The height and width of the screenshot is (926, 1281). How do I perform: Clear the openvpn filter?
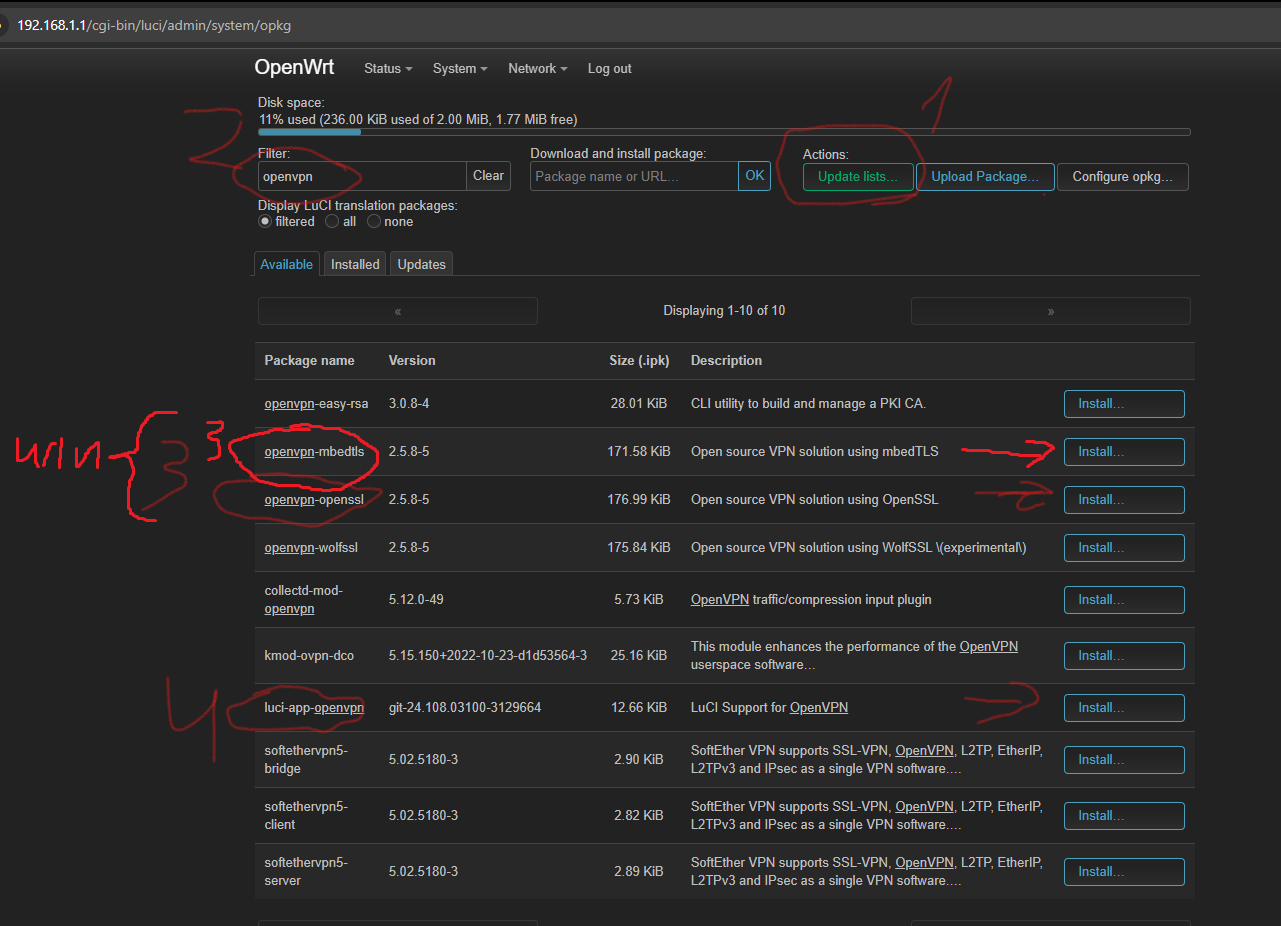point(488,175)
